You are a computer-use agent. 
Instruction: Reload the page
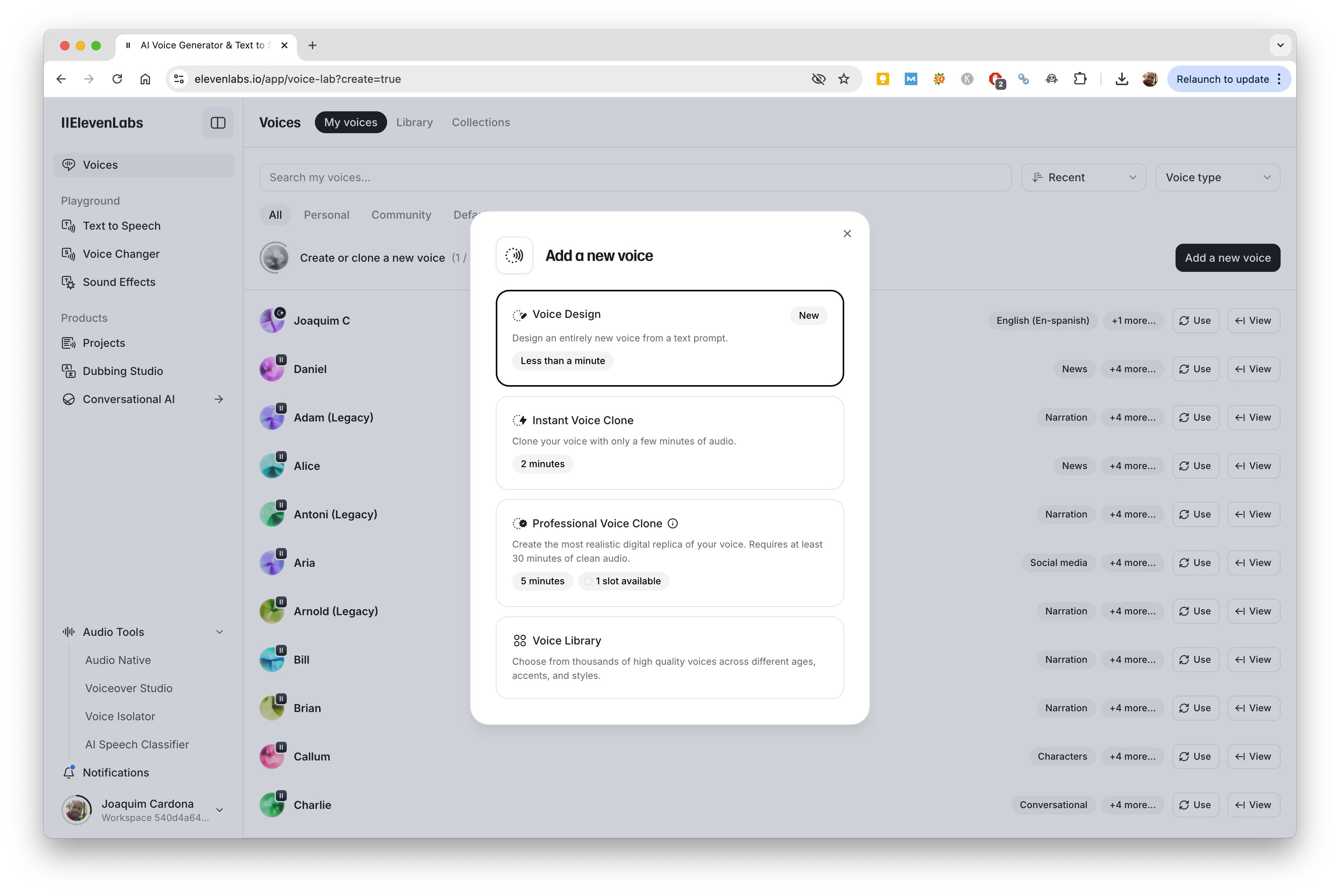pyautogui.click(x=117, y=79)
